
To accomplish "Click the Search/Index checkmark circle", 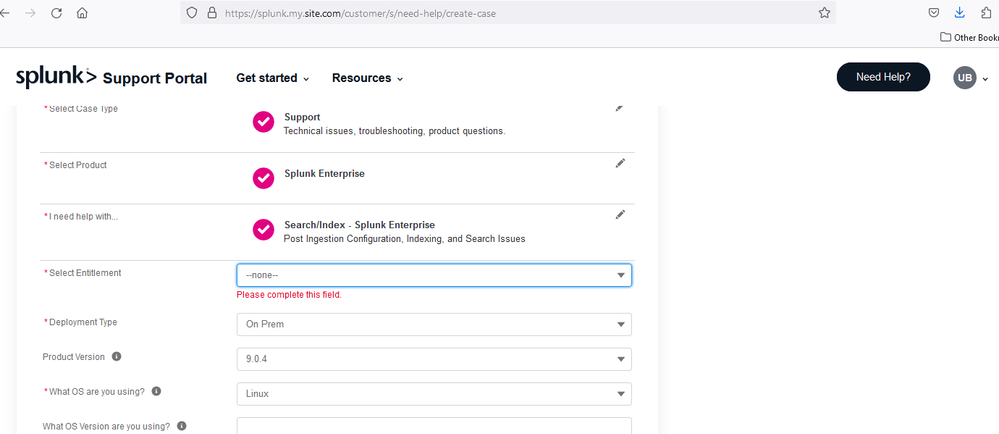I will coord(263,229).
